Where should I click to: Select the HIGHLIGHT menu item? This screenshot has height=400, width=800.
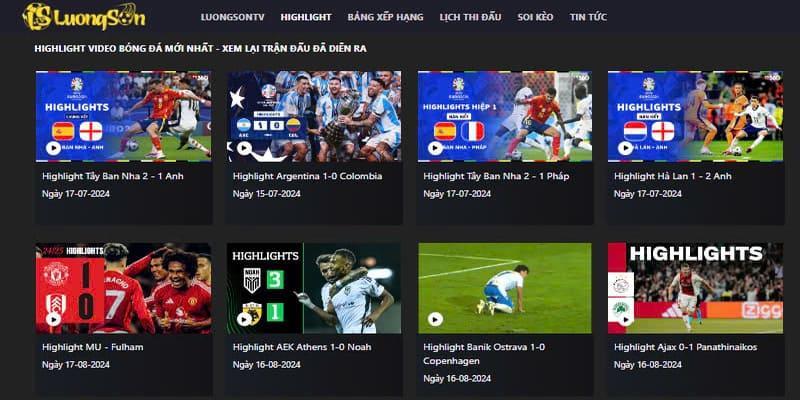(x=306, y=17)
